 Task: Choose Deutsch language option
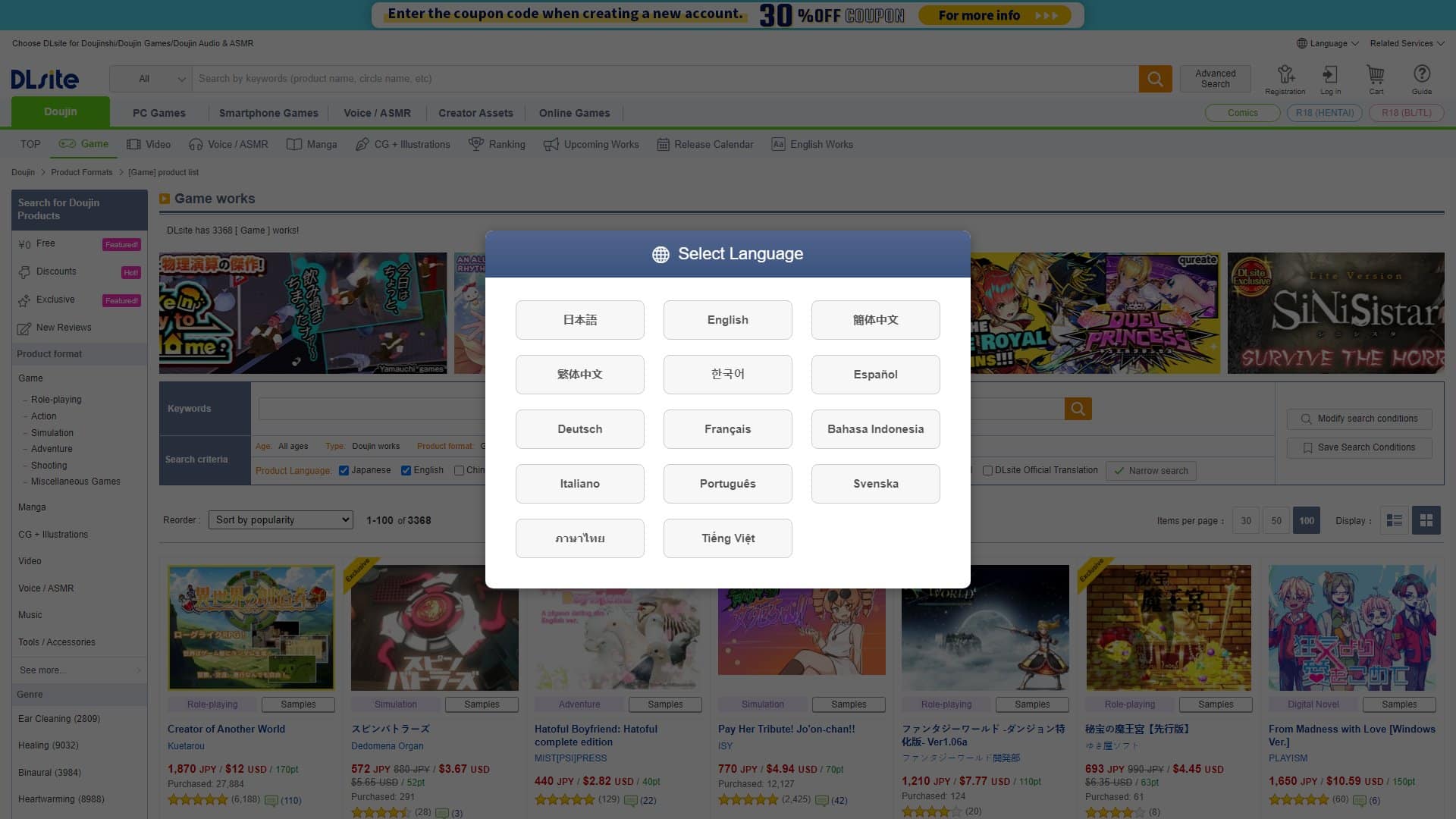(x=579, y=429)
